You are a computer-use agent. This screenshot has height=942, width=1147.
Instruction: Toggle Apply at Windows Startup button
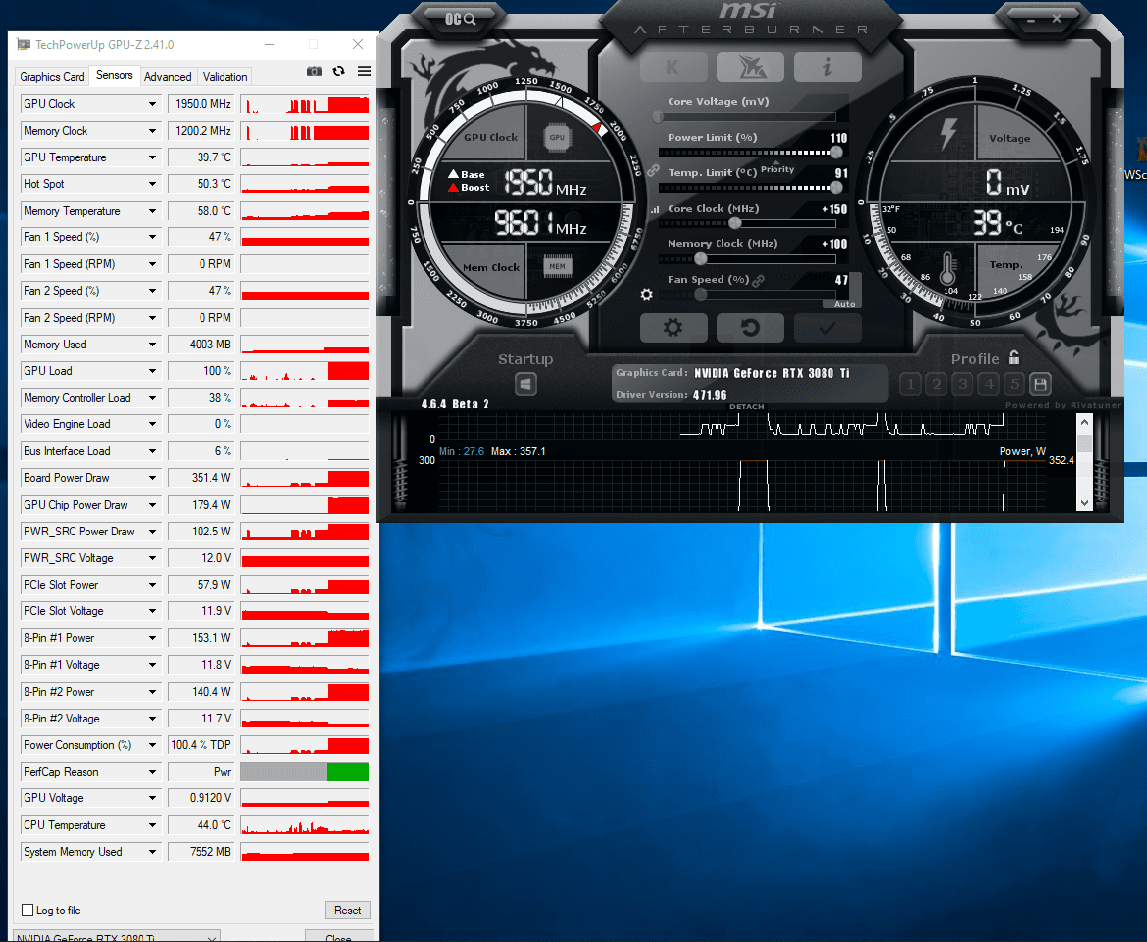pos(526,384)
